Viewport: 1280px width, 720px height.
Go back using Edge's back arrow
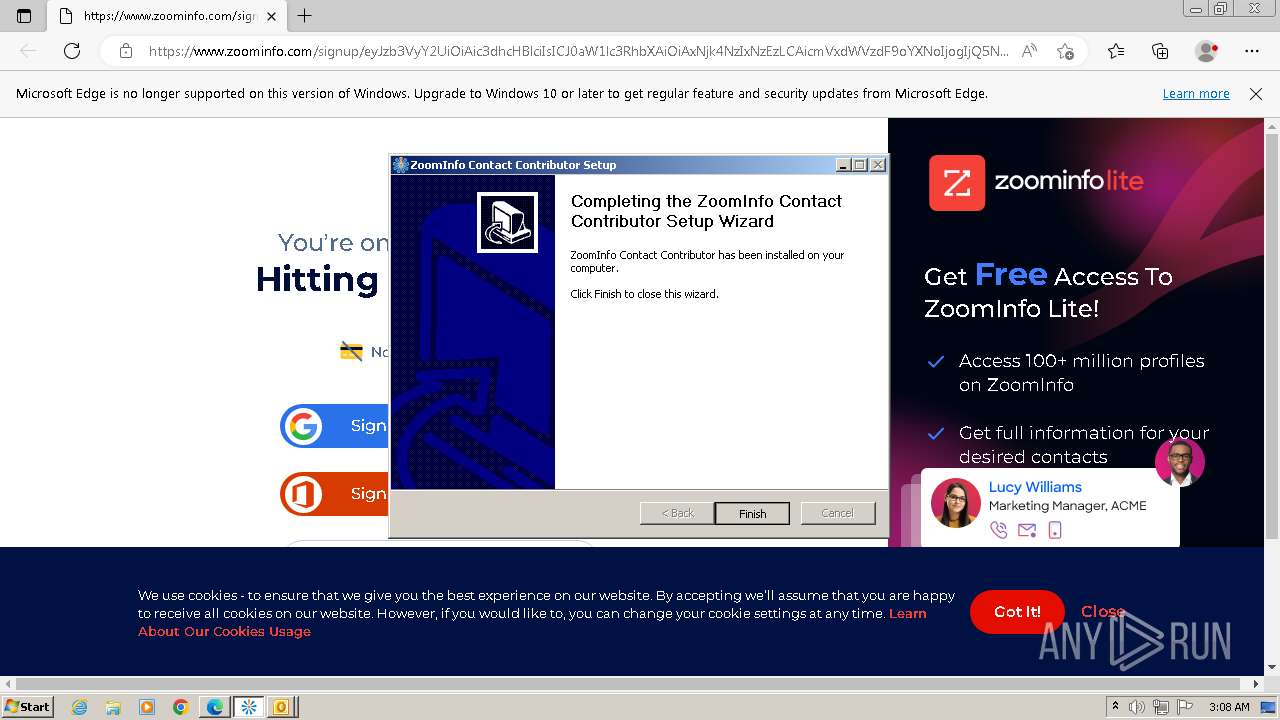tap(28, 51)
